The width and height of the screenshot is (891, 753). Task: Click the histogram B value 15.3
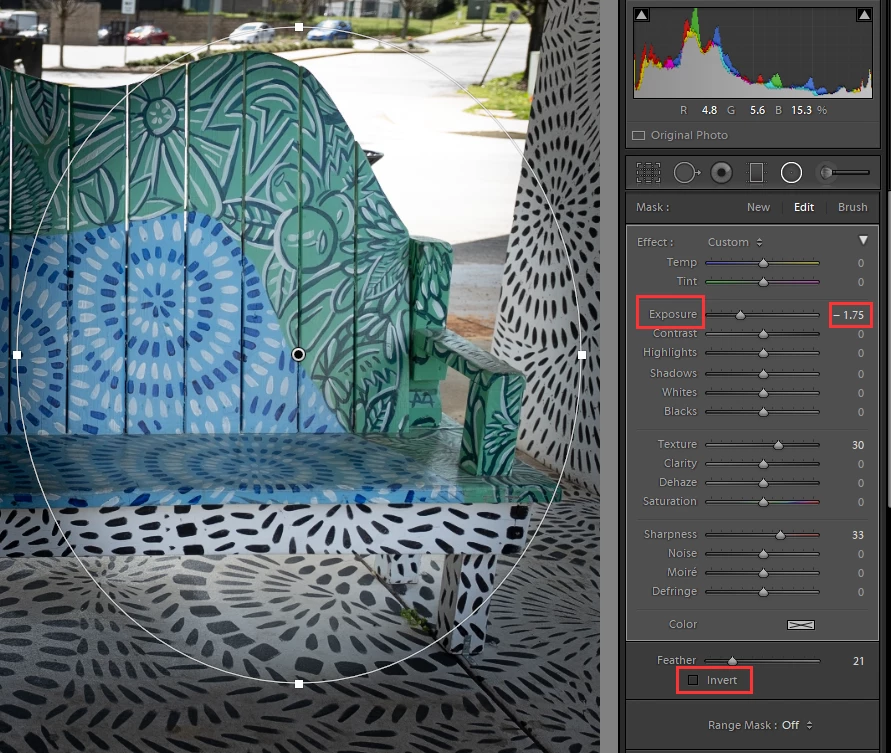[801, 110]
